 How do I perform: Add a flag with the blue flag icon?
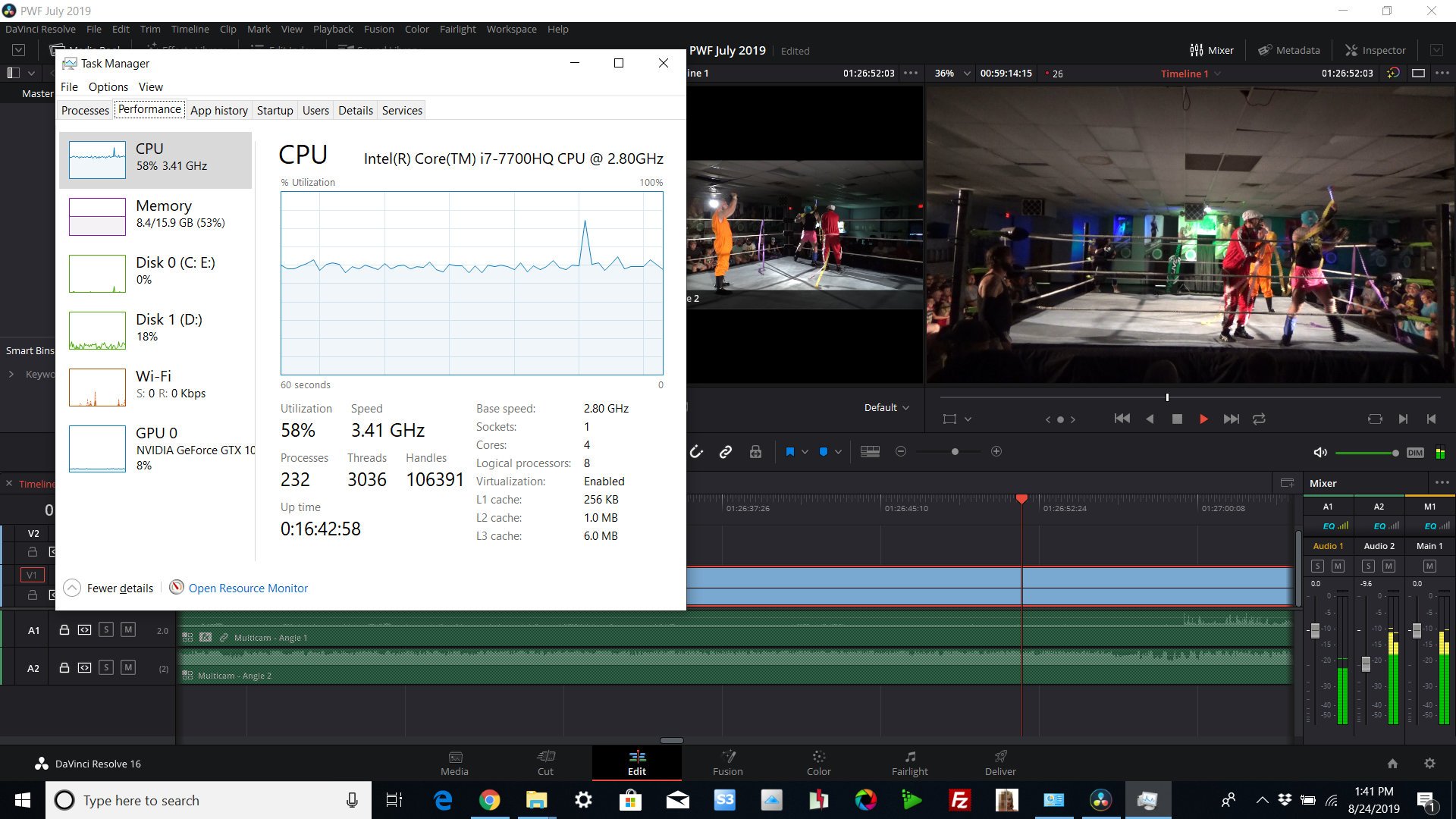pyautogui.click(x=789, y=452)
